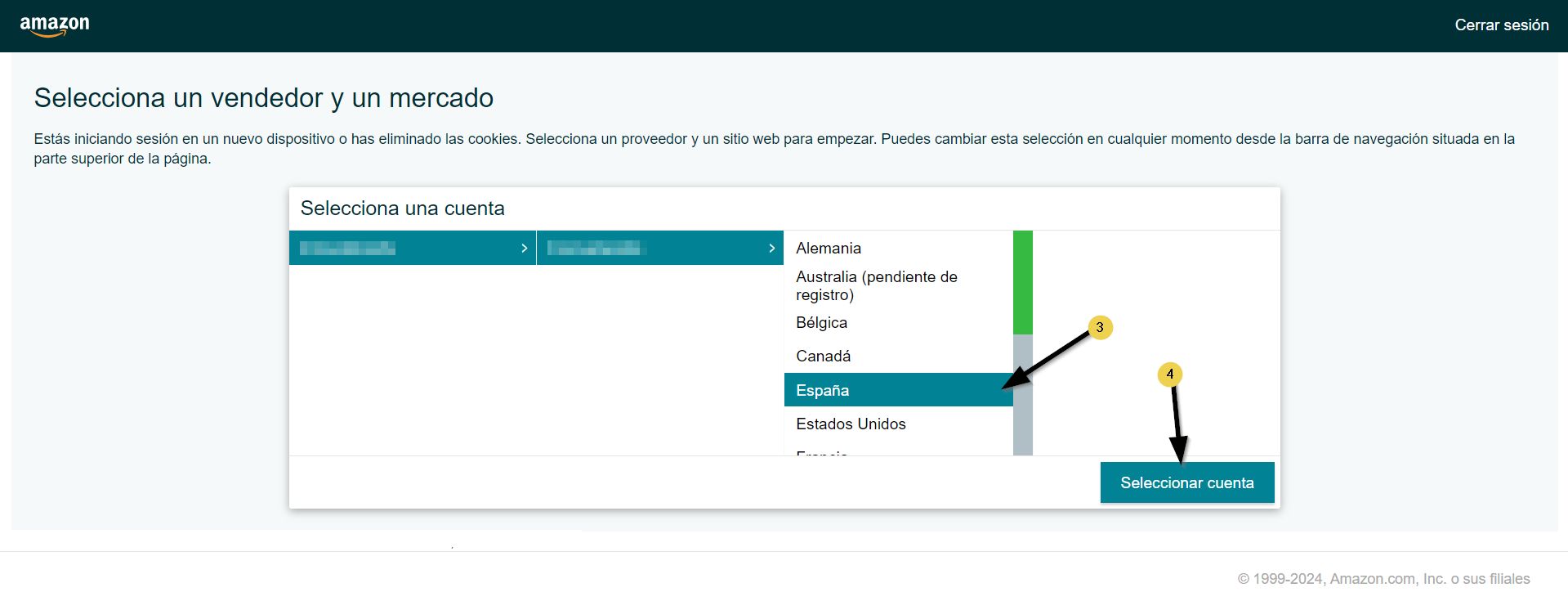Expand the second account column's chevron arrow
Viewport: 1568px width, 610px height.
point(771,248)
